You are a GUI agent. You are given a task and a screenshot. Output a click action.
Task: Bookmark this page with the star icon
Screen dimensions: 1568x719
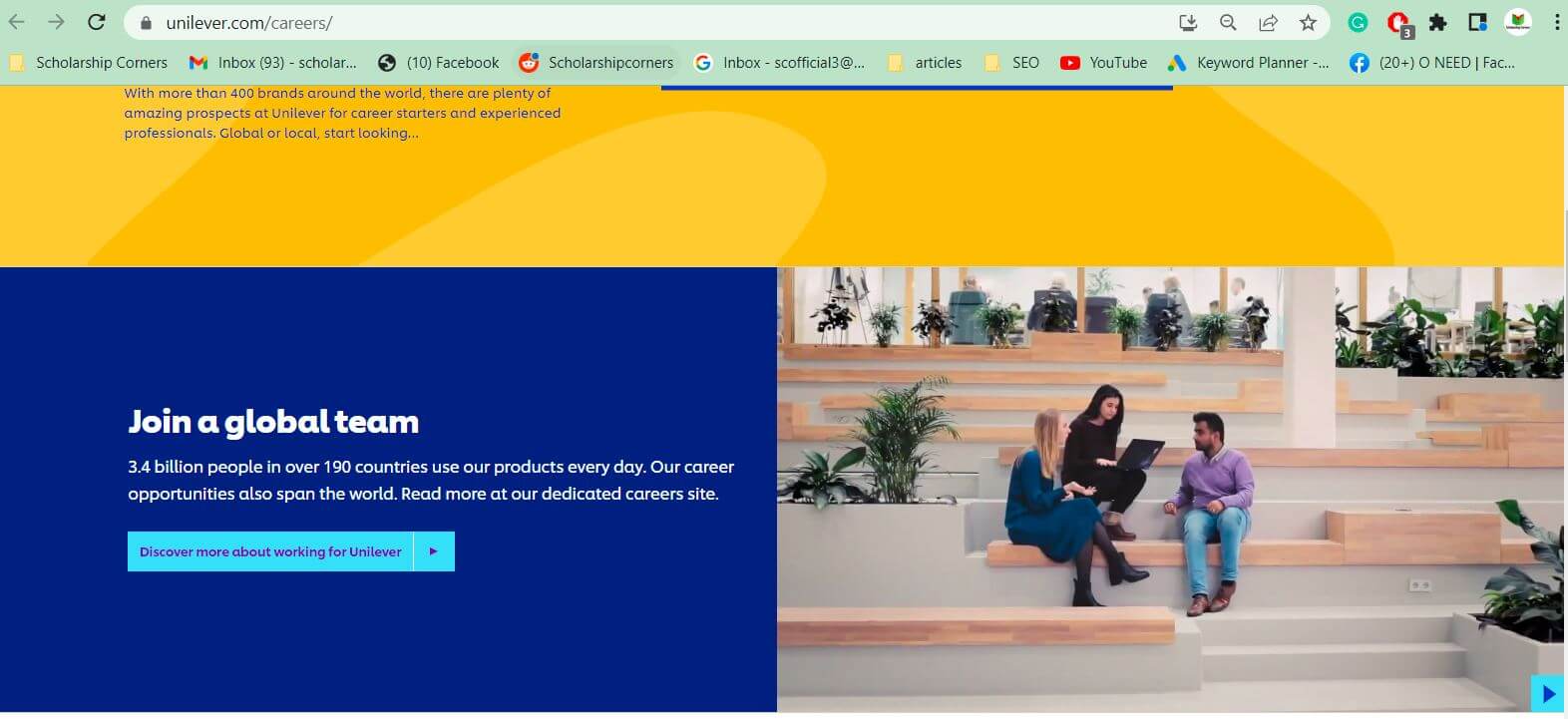pos(1308,23)
